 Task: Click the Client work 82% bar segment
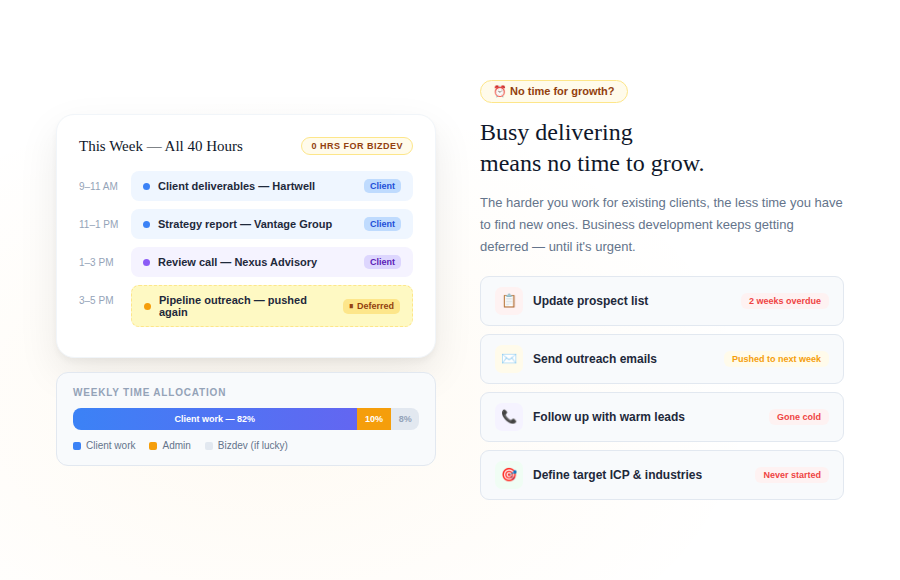click(215, 419)
